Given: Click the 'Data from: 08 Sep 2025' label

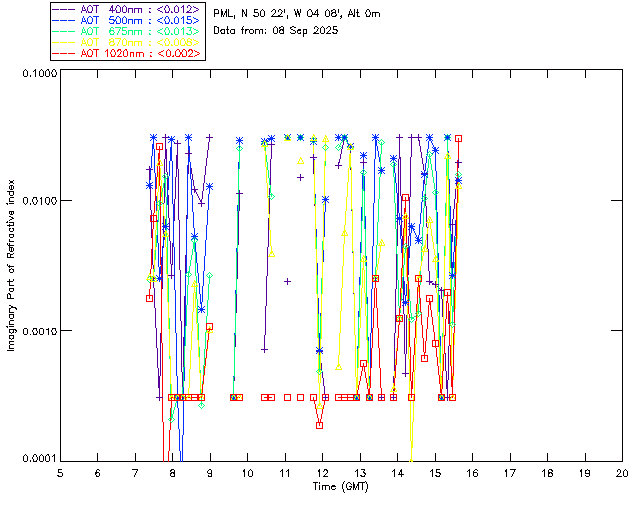Looking at the screenshot, I should click(276, 30).
